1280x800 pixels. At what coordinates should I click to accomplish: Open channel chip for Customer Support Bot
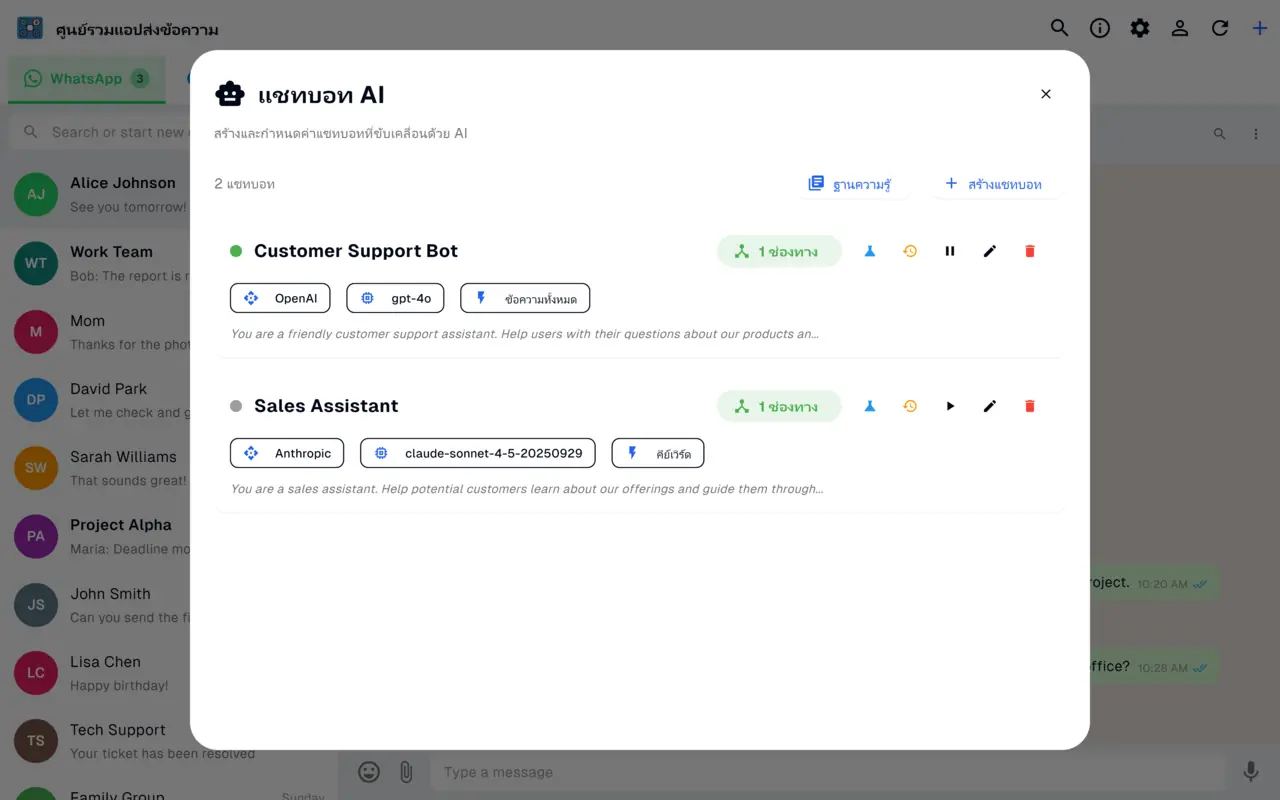click(779, 251)
